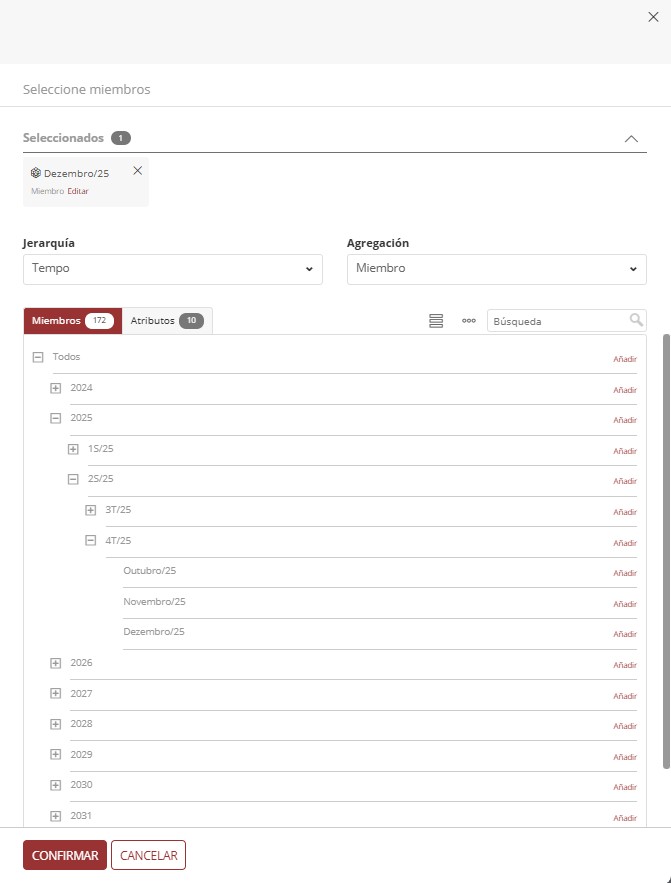This screenshot has width=671, height=883.
Task: Close the dialog with the top X
Action: [653, 17]
